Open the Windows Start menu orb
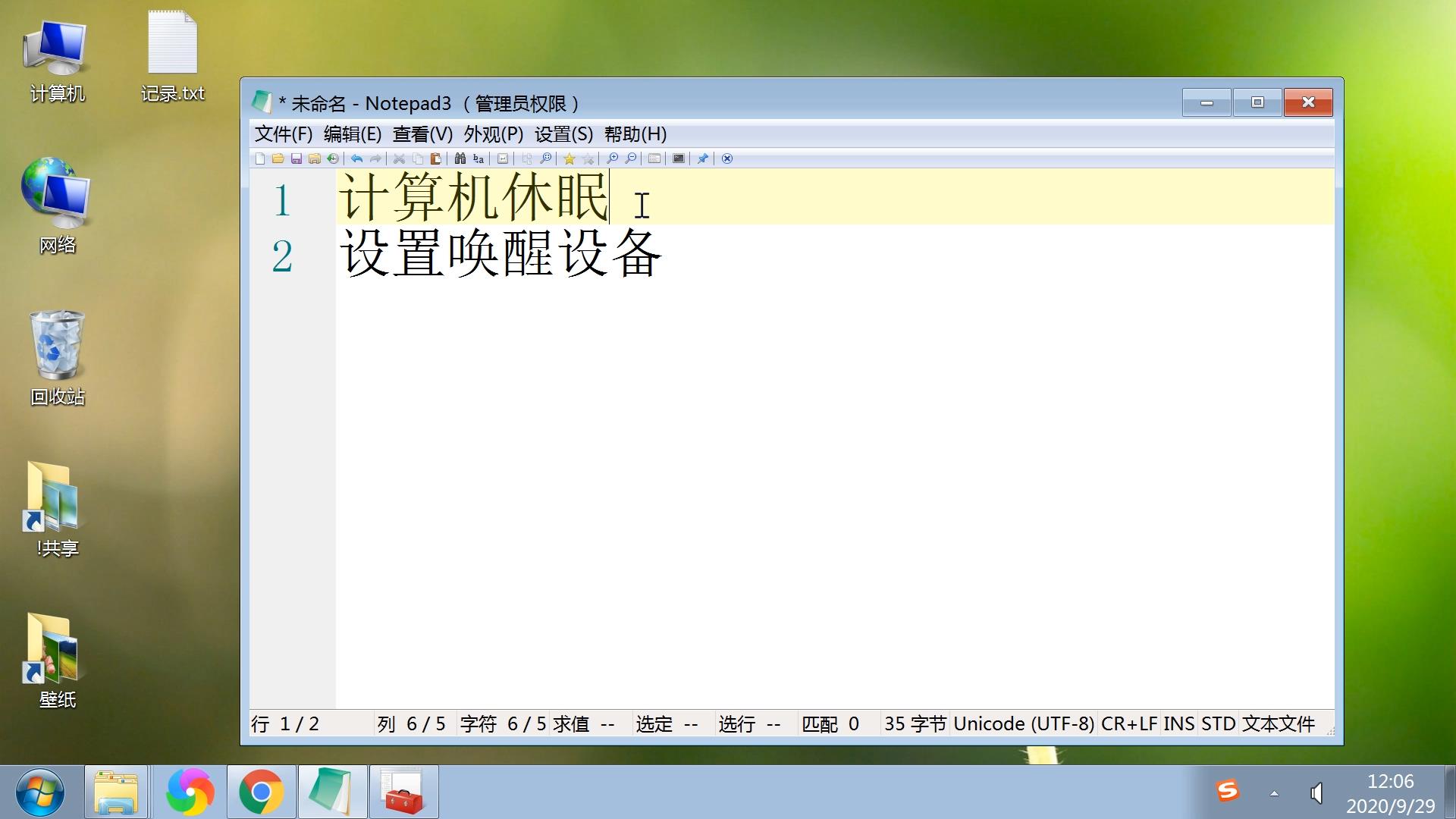The height and width of the screenshot is (819, 1456). tap(39, 792)
